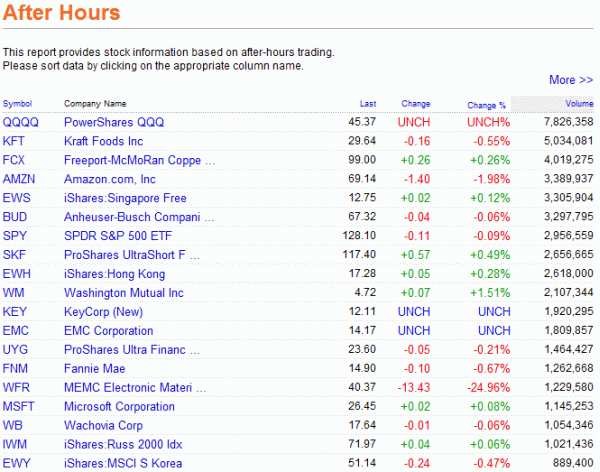600x472 pixels.
Task: Open Washington Mutual Inc link
Action: coord(124,292)
